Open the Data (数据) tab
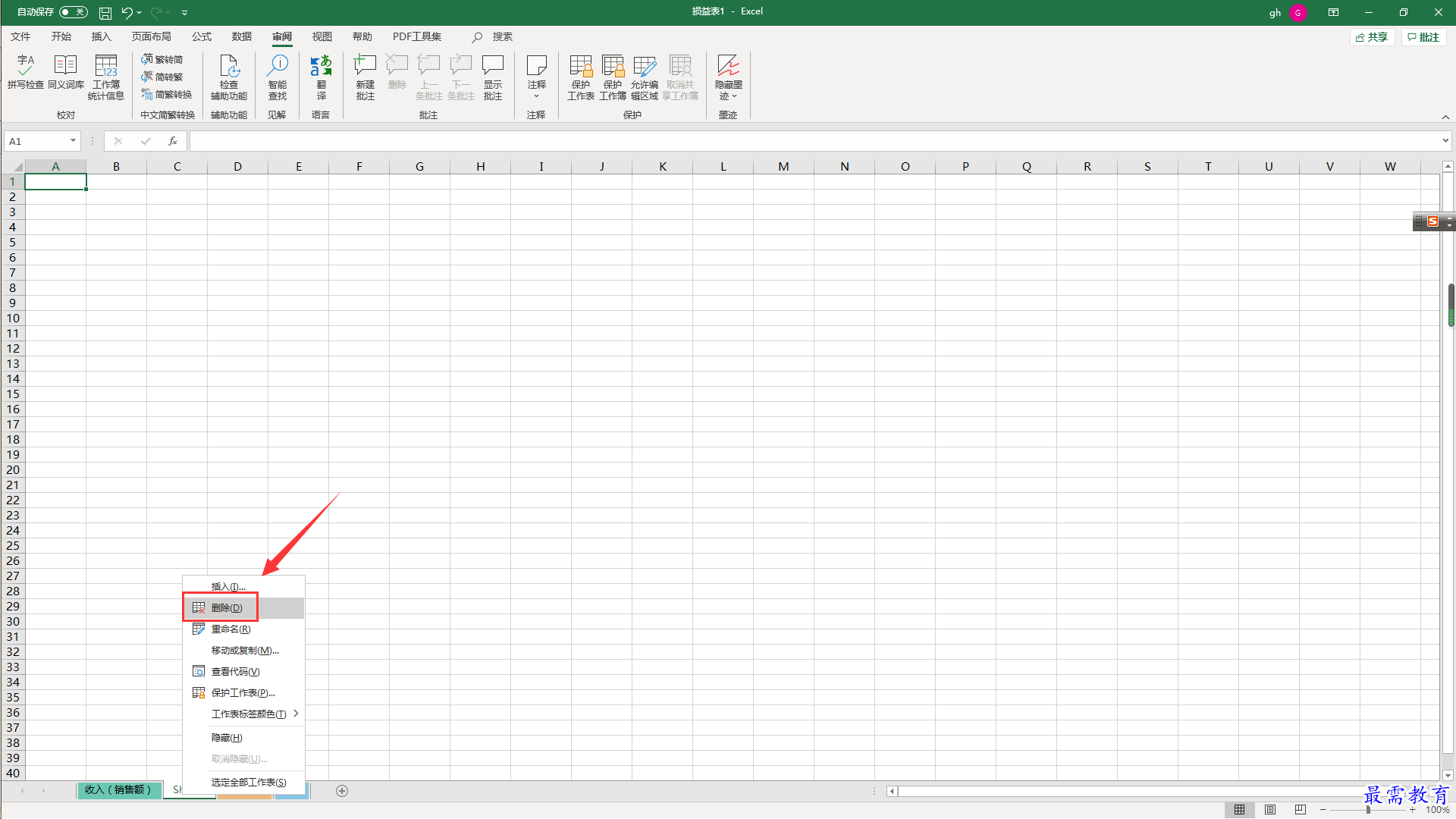Screen dimensions: 1456x819 point(242,36)
